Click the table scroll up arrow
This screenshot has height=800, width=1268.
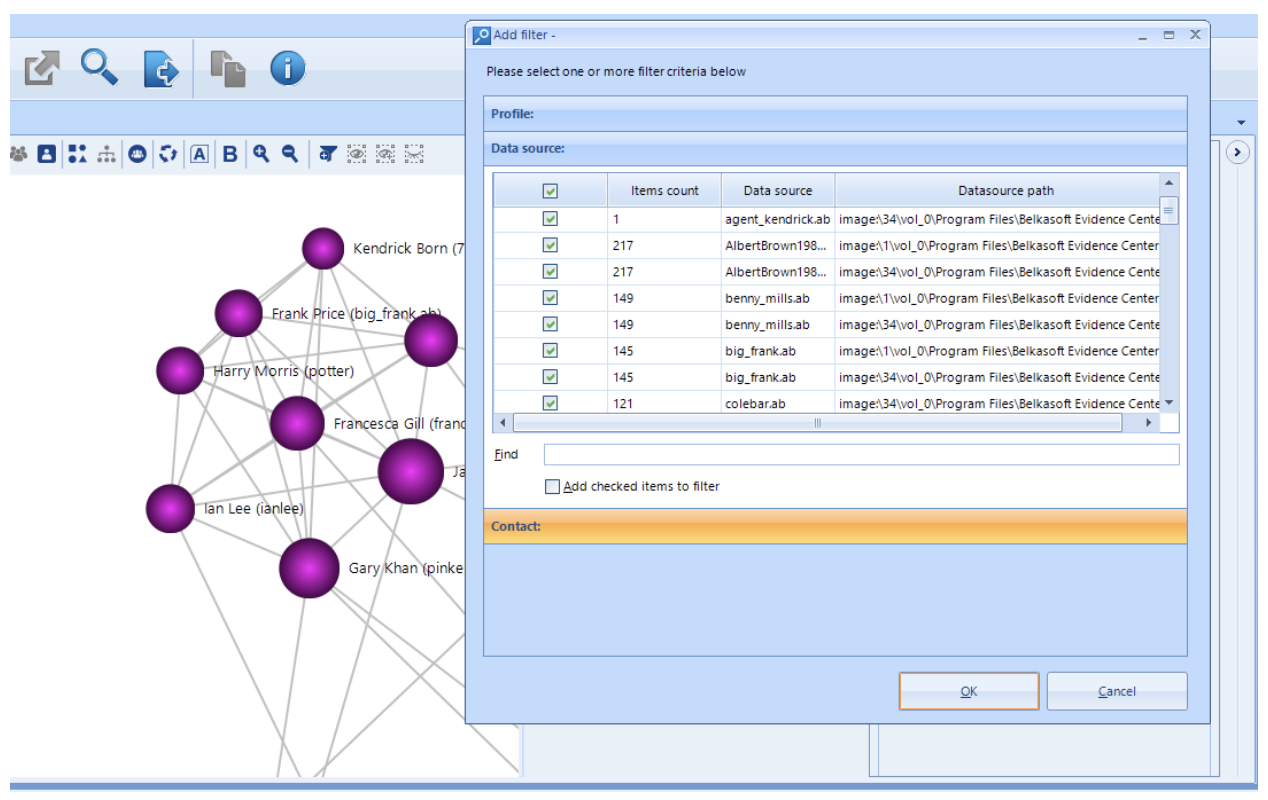click(1169, 183)
